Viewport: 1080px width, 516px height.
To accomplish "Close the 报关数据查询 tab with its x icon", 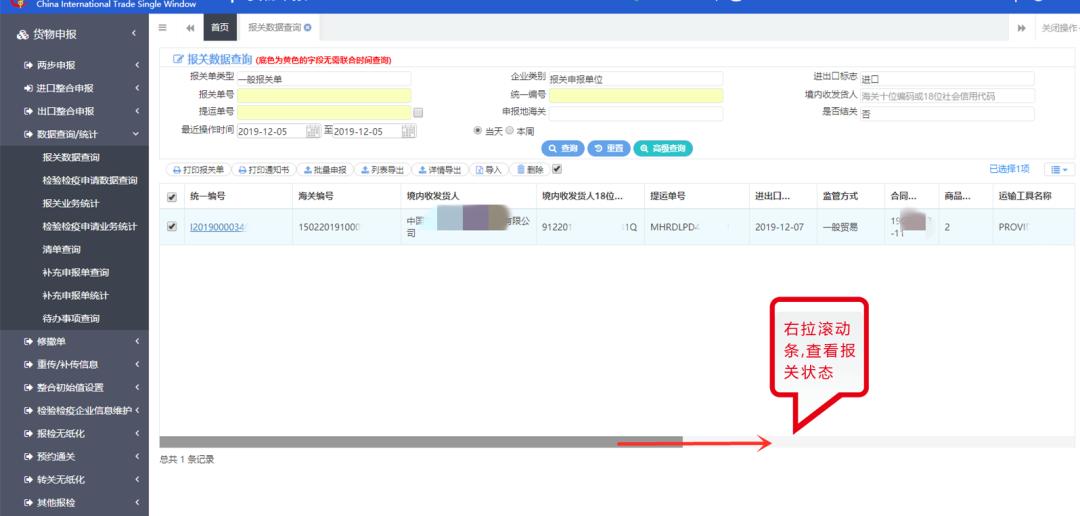I will pyautogui.click(x=308, y=28).
